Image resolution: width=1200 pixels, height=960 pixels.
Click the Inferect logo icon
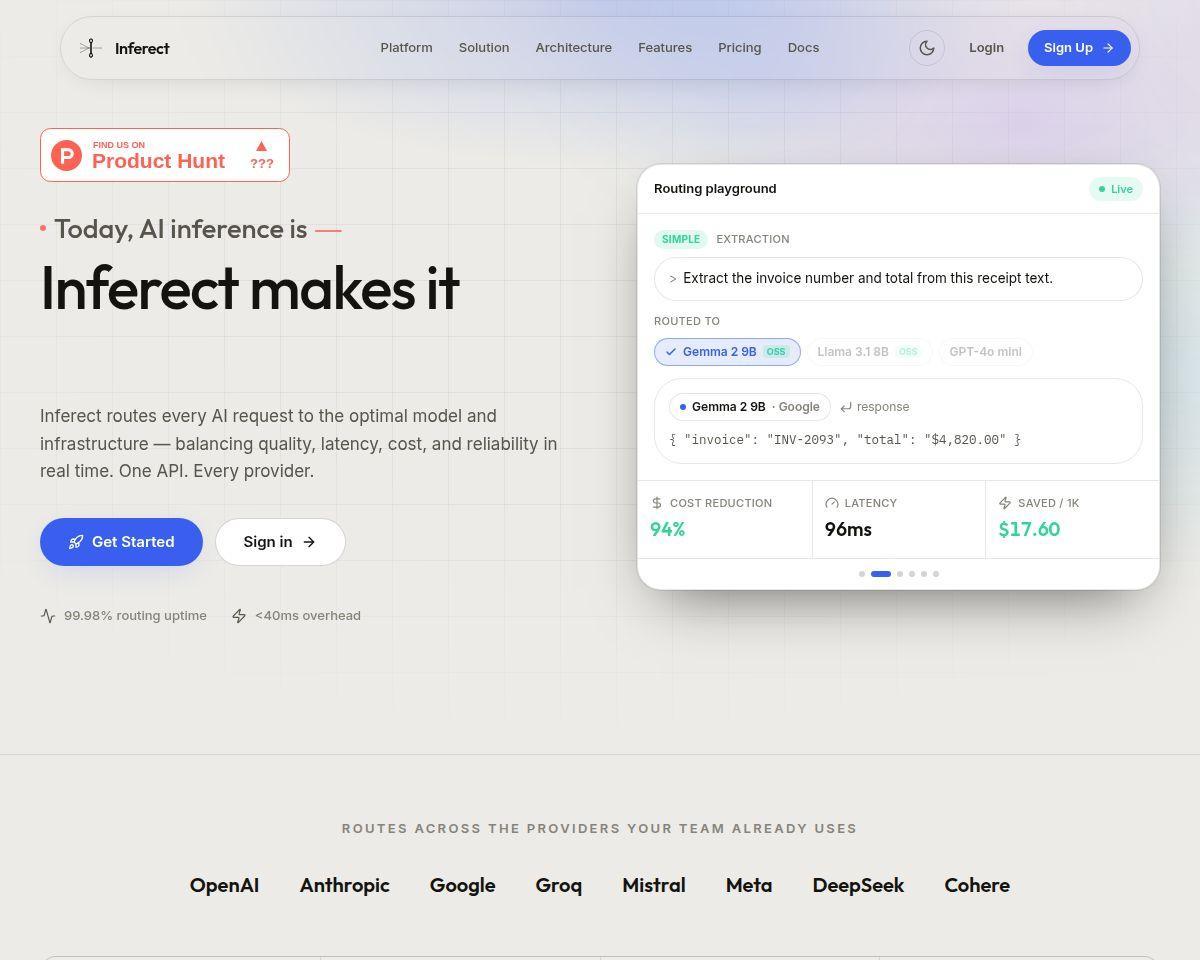coord(90,48)
